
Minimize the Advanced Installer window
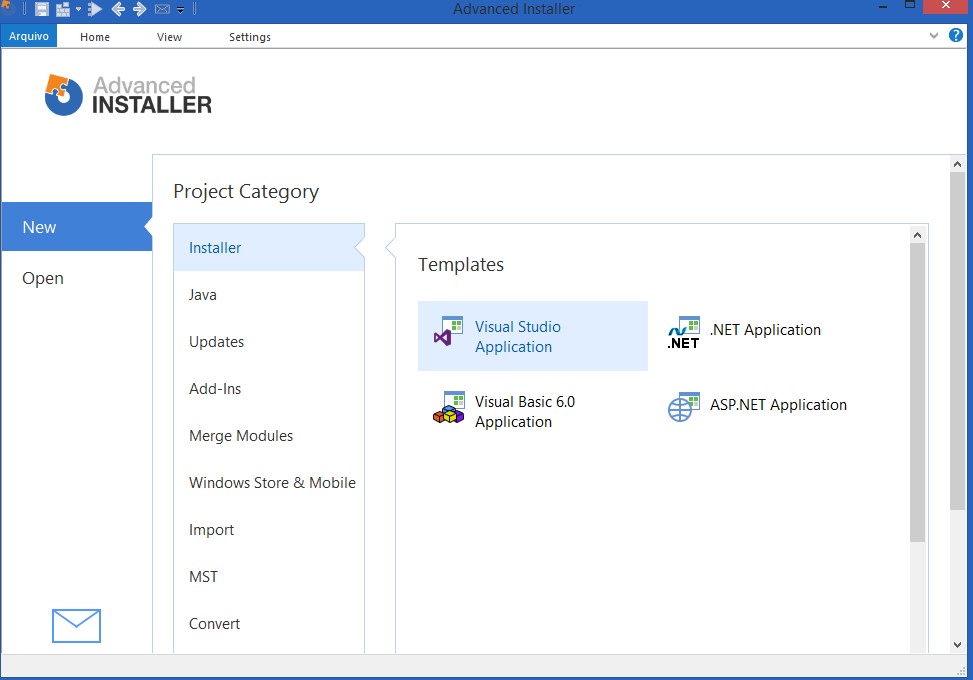point(883,7)
